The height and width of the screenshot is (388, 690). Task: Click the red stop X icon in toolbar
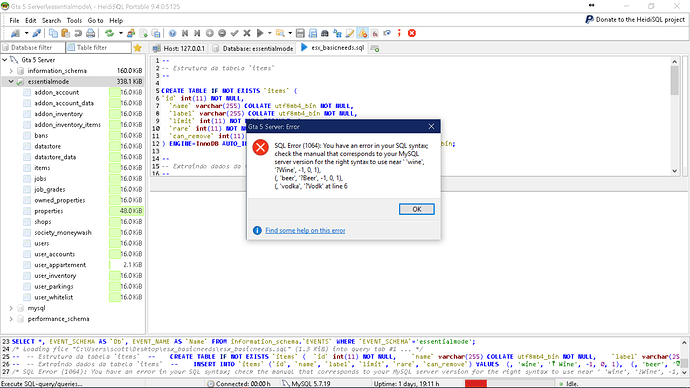[412, 33]
